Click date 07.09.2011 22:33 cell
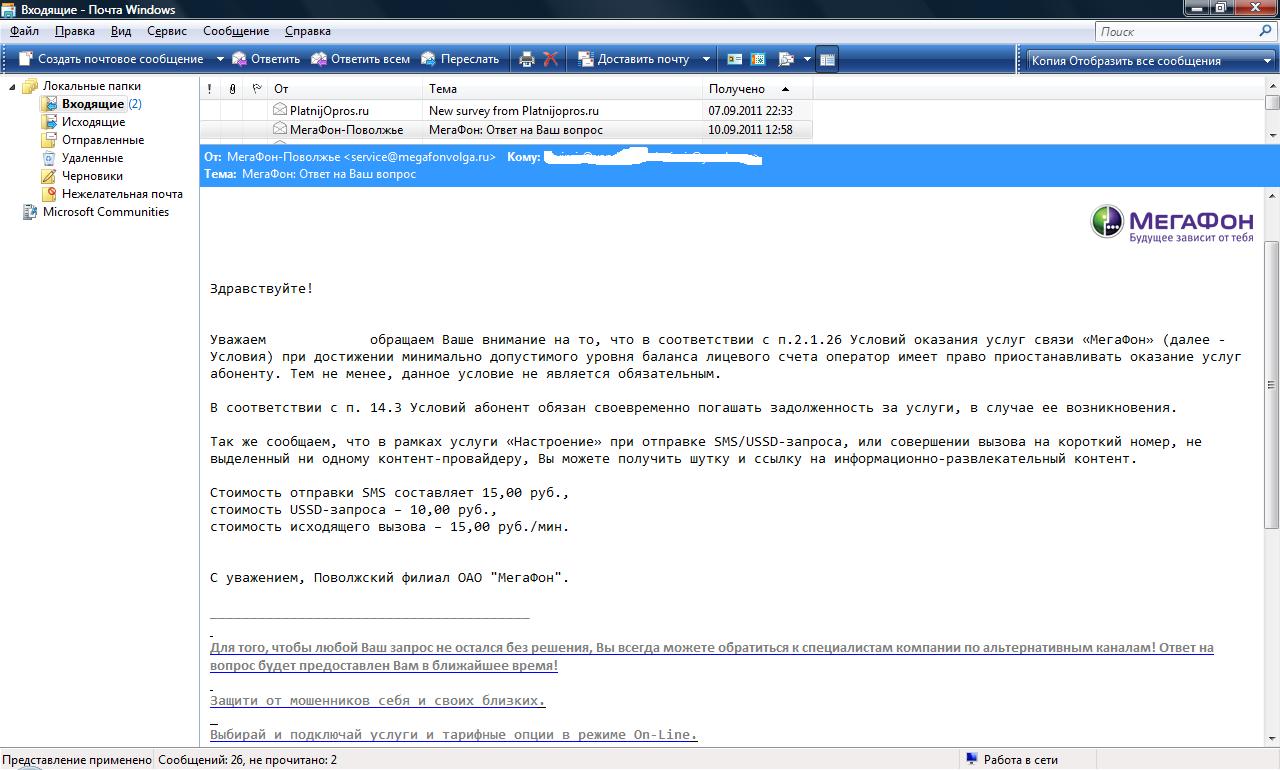Viewport: 1280px width, 770px height. point(750,111)
